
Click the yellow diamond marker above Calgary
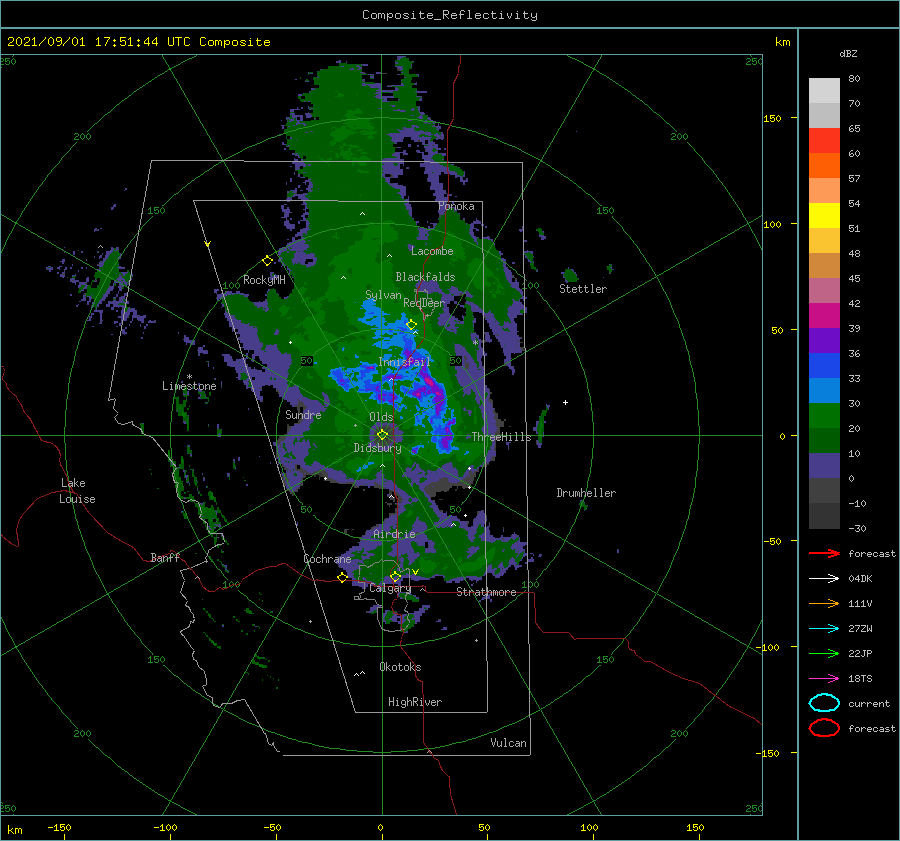395,576
